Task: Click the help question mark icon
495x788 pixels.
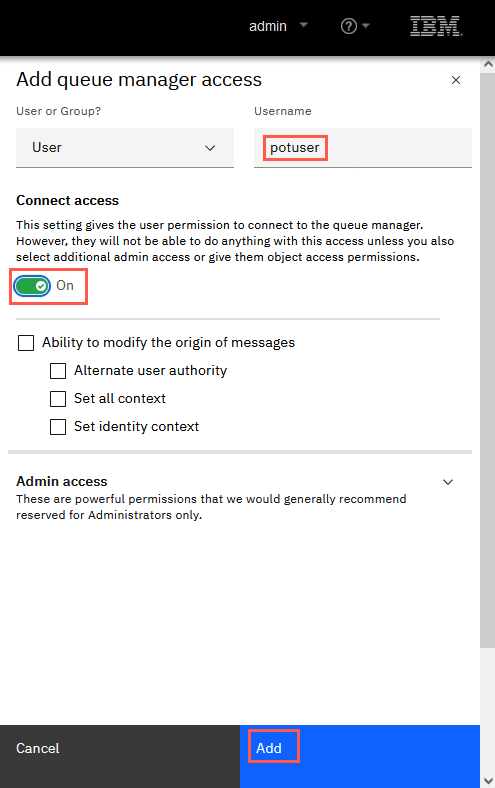Action: 348,26
